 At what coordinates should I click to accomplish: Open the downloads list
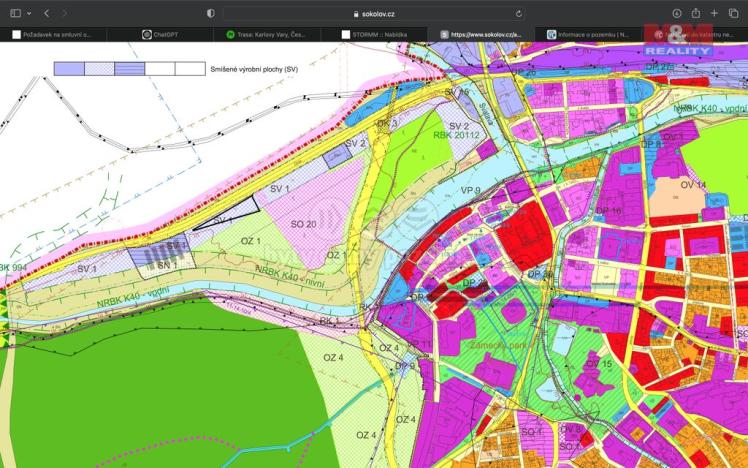click(x=677, y=13)
